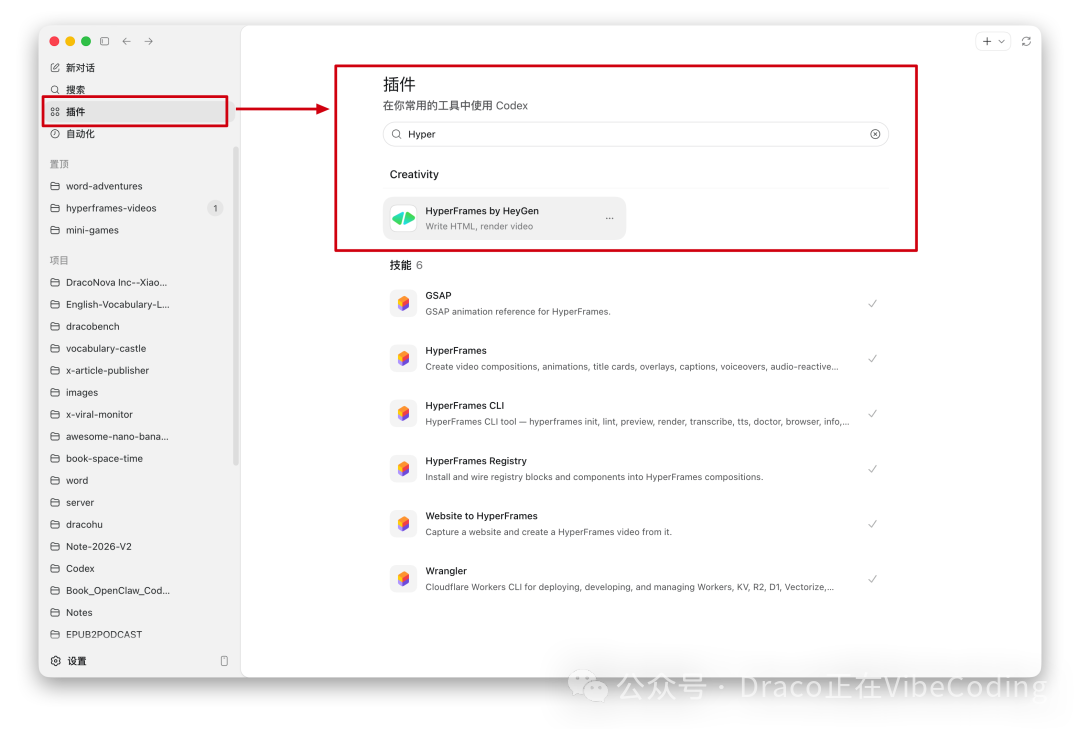Image resolution: width=1080 pixels, height=729 pixels.
Task: Open the 插件 plugins page
Action: (137, 112)
